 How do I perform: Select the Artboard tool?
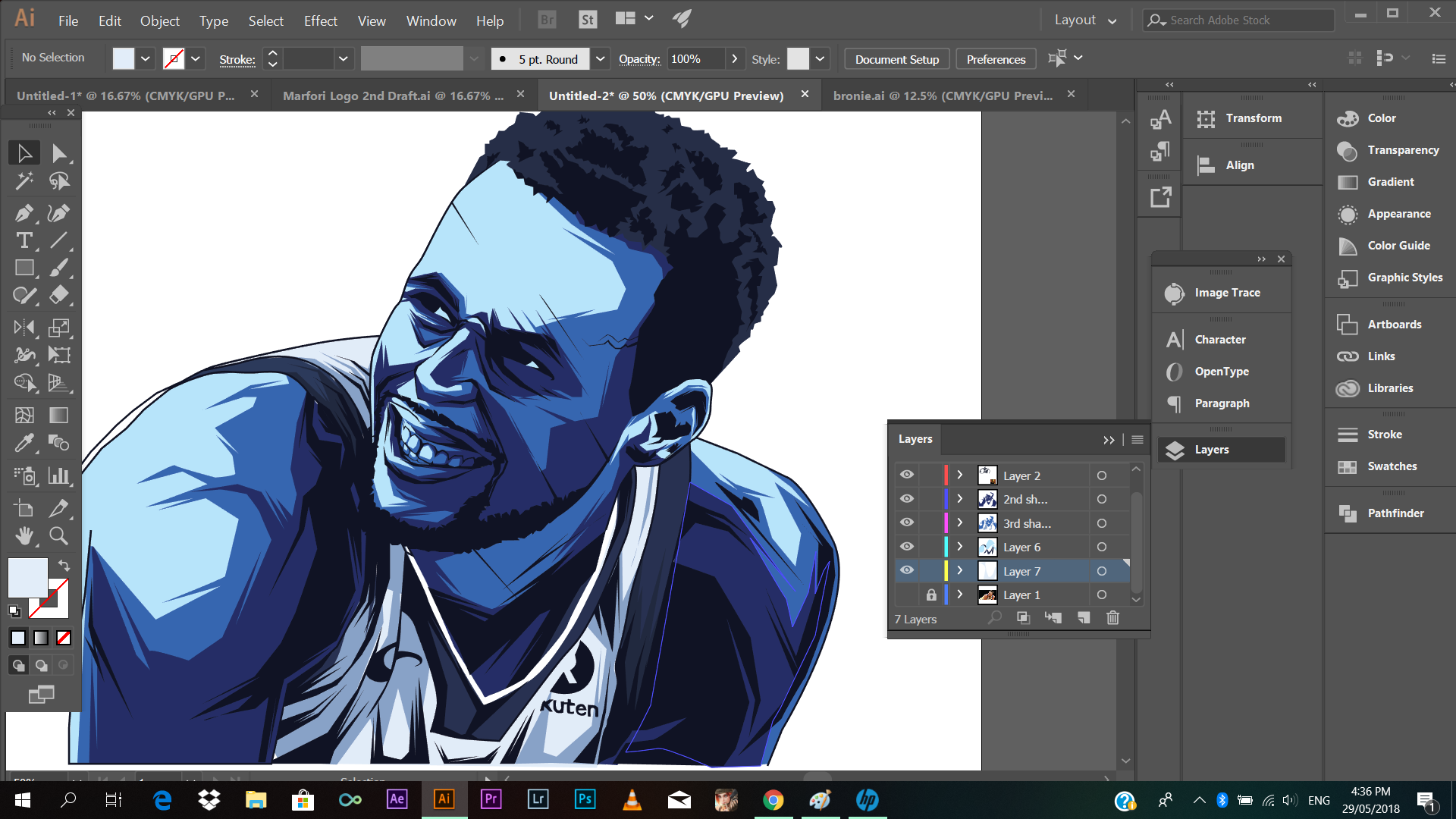coord(24,508)
